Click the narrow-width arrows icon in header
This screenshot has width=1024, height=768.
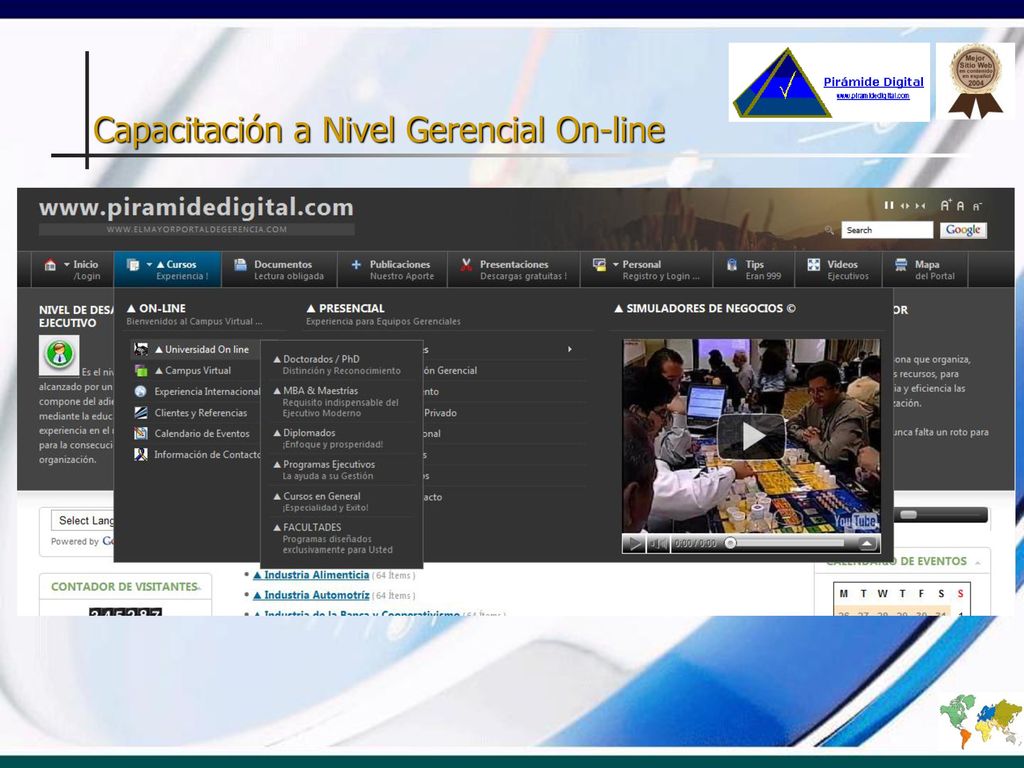click(920, 206)
